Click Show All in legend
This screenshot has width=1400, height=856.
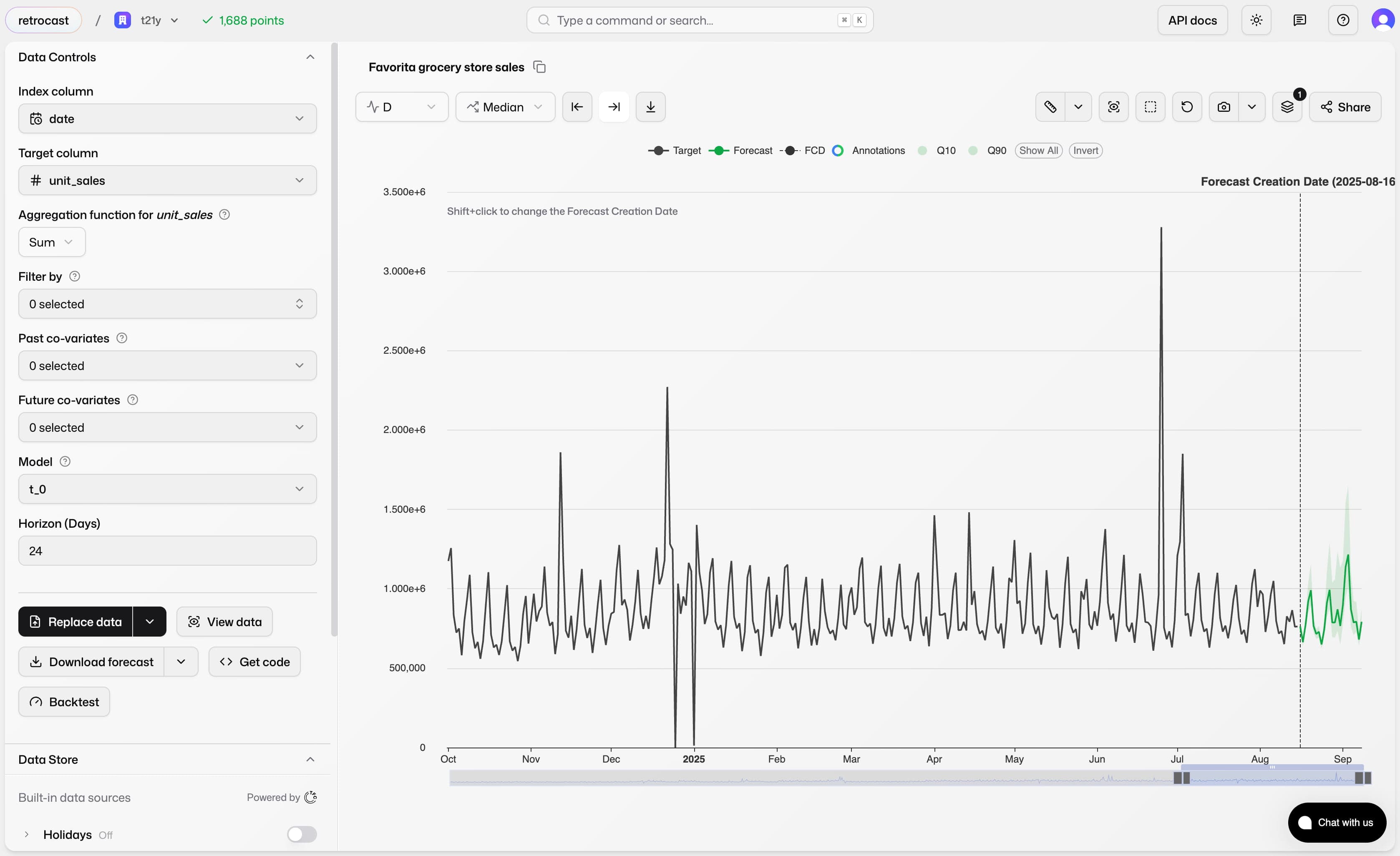pos(1038,151)
